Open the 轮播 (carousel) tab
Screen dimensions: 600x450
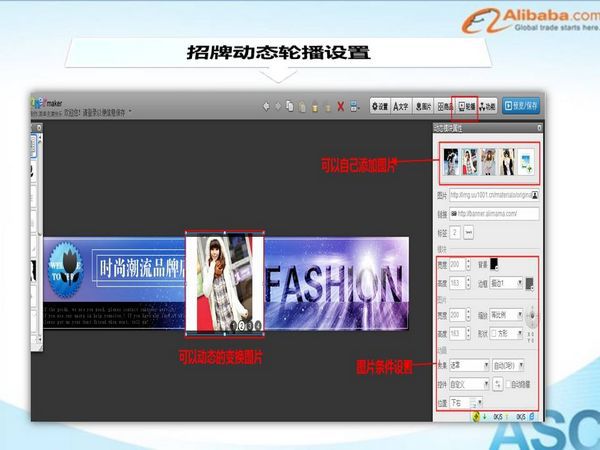[466, 106]
